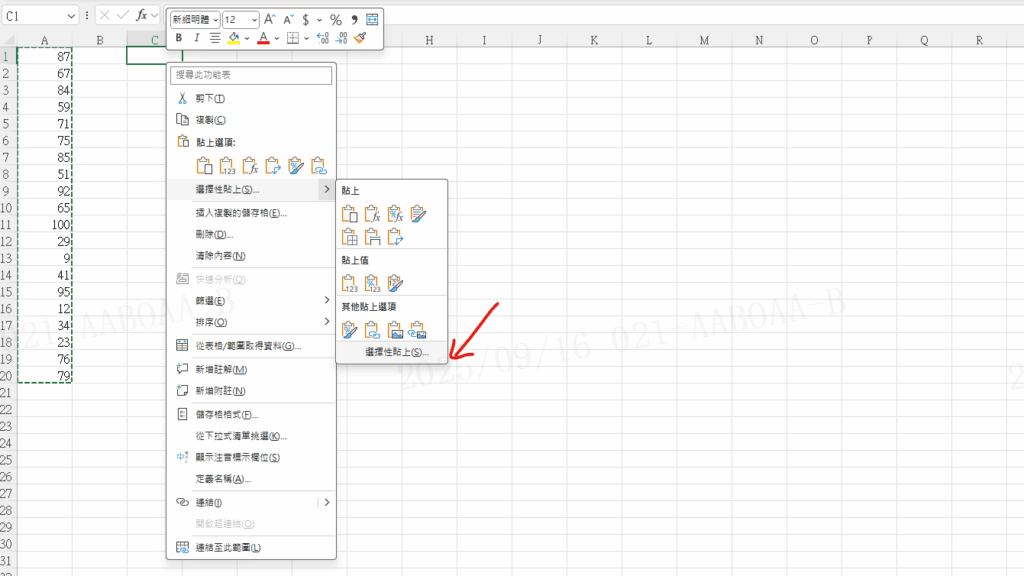The height and width of the screenshot is (576, 1024).
Task: Click 插入複製的儲存格 menu entry
Action: point(241,212)
